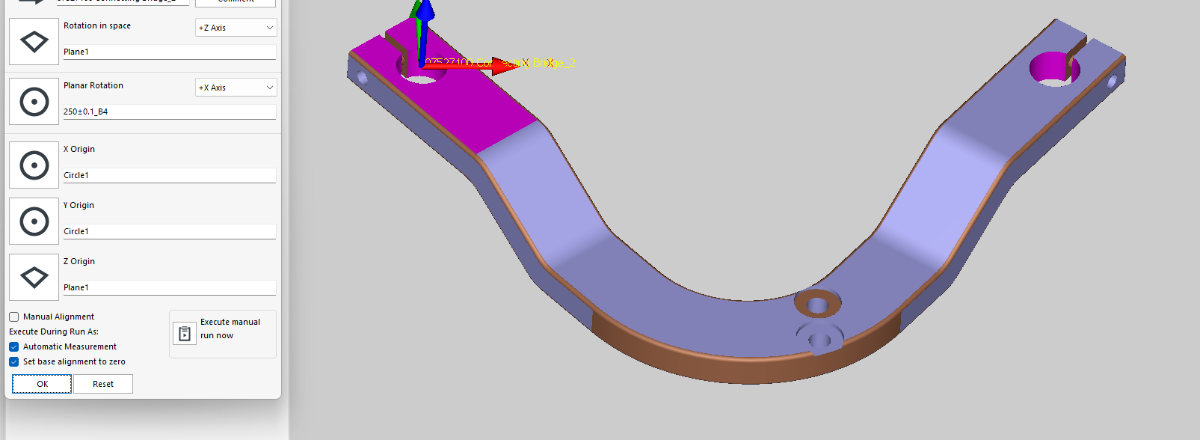Select the Y Origin circle feature icon
The image size is (1200, 440).
(x=34, y=221)
